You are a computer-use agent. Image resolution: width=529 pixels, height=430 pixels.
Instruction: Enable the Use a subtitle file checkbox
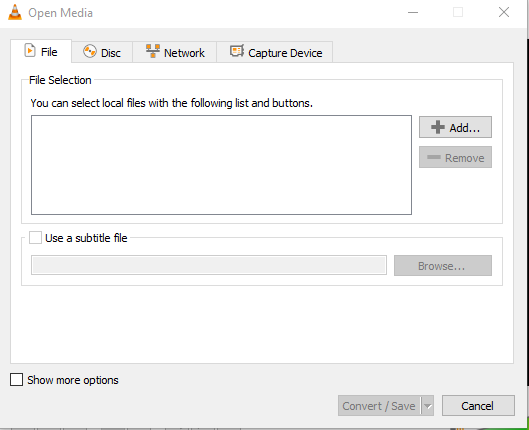(x=35, y=238)
